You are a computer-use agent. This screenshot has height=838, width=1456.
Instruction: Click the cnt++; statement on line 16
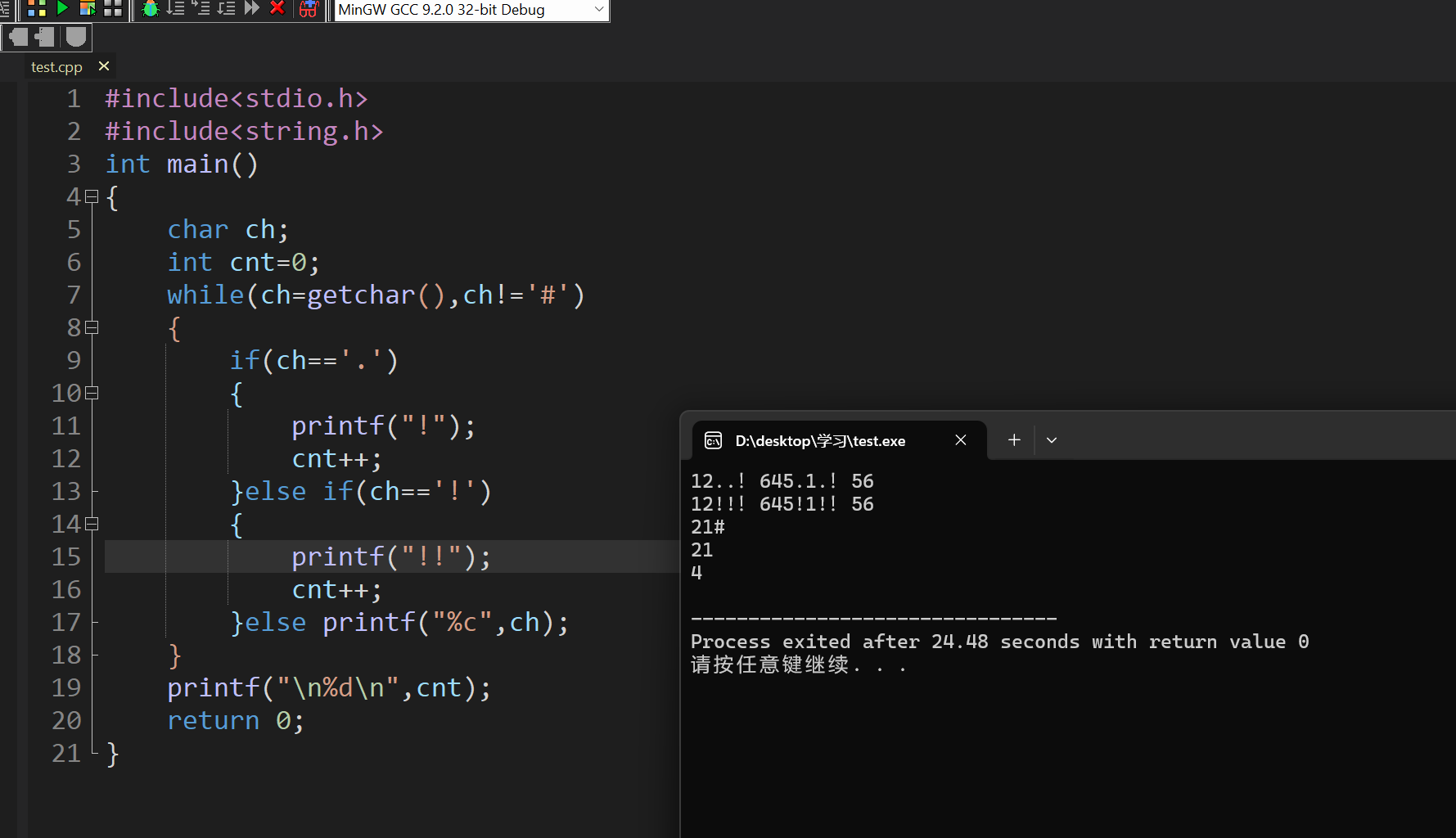pos(337,589)
